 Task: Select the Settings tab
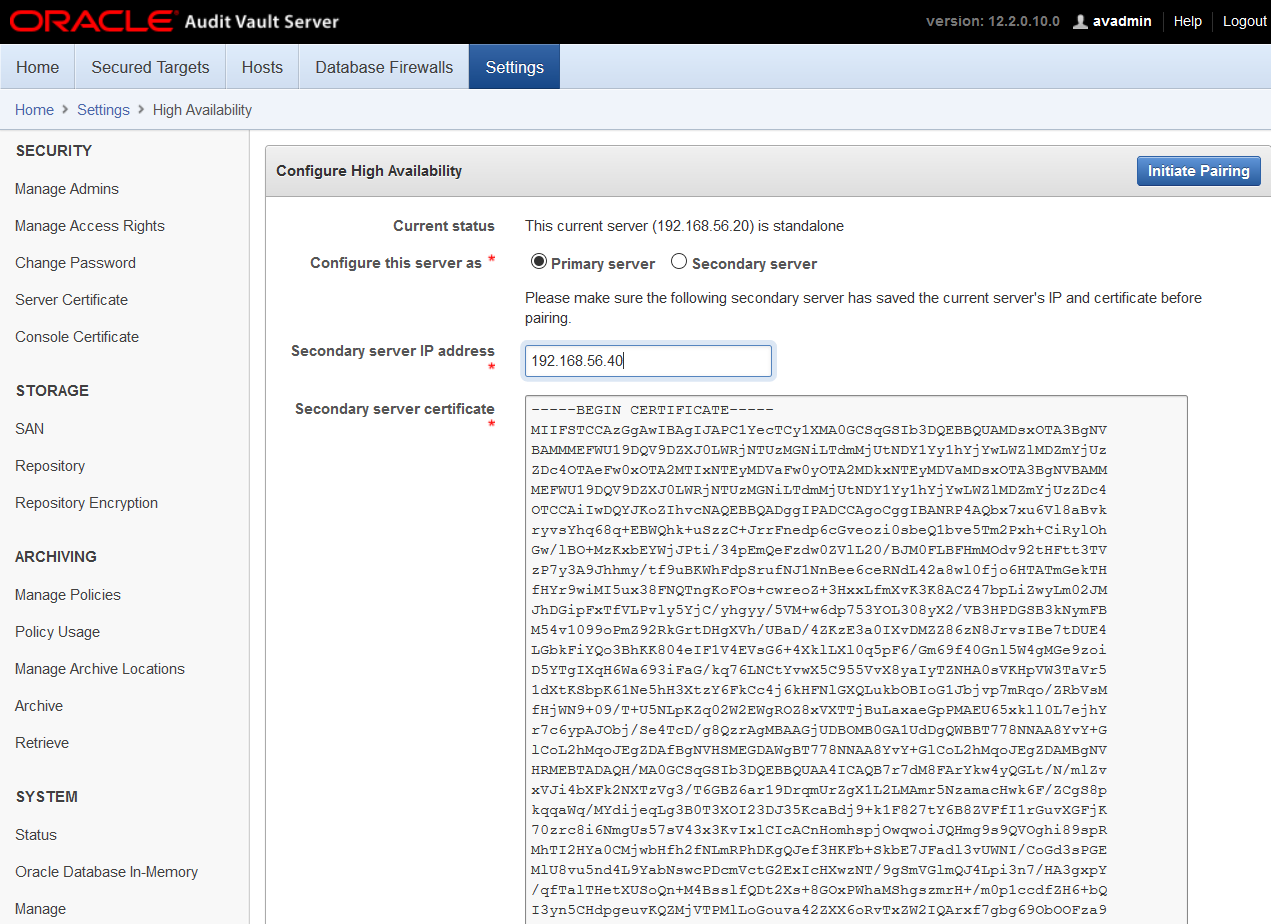[x=514, y=67]
